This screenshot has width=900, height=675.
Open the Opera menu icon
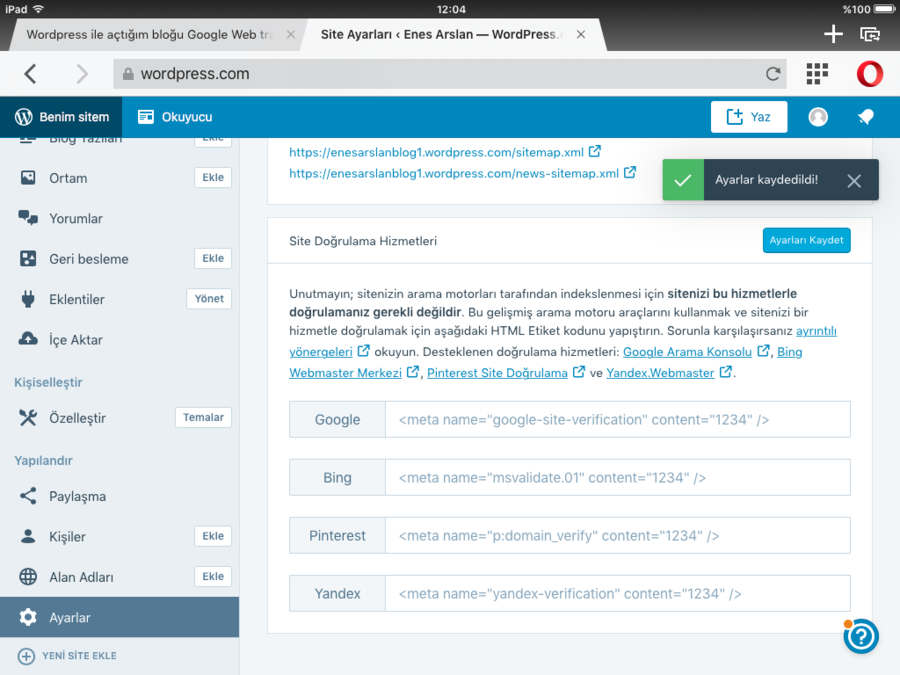point(870,73)
